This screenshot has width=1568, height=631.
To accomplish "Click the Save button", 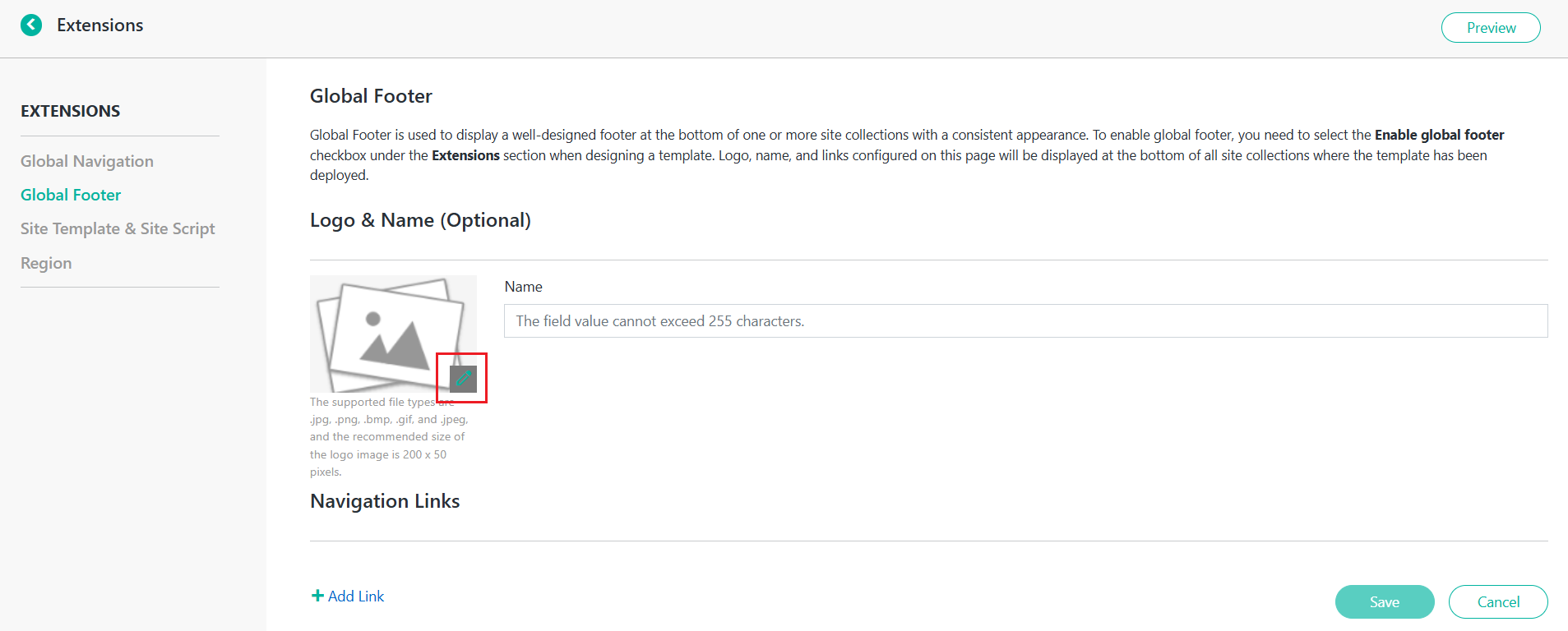I will pyautogui.click(x=1384, y=601).
